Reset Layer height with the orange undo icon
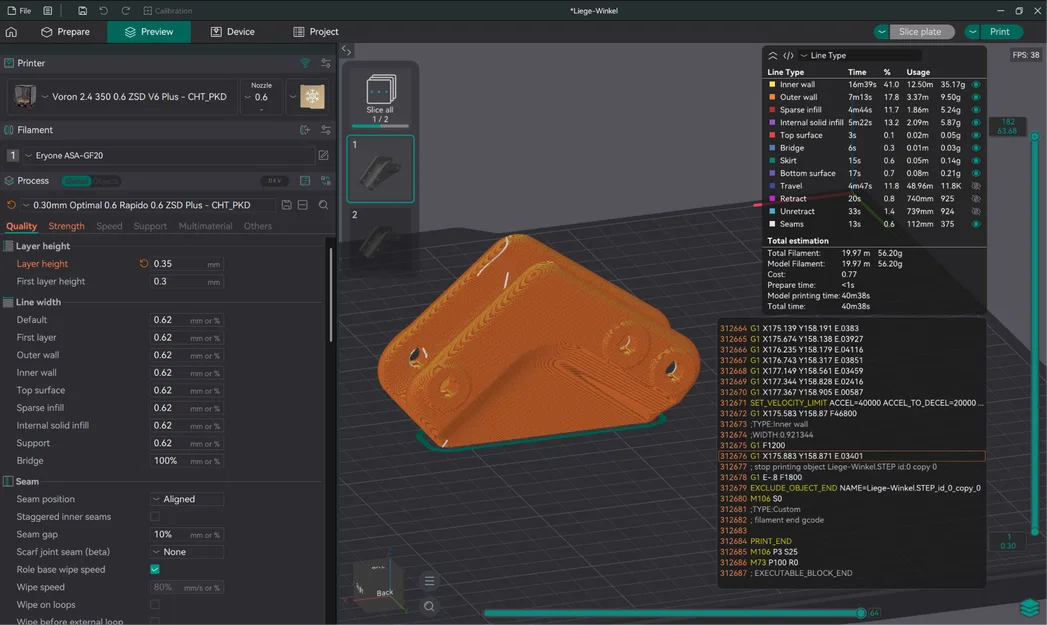This screenshot has height=625, width=1047. pyautogui.click(x=144, y=263)
